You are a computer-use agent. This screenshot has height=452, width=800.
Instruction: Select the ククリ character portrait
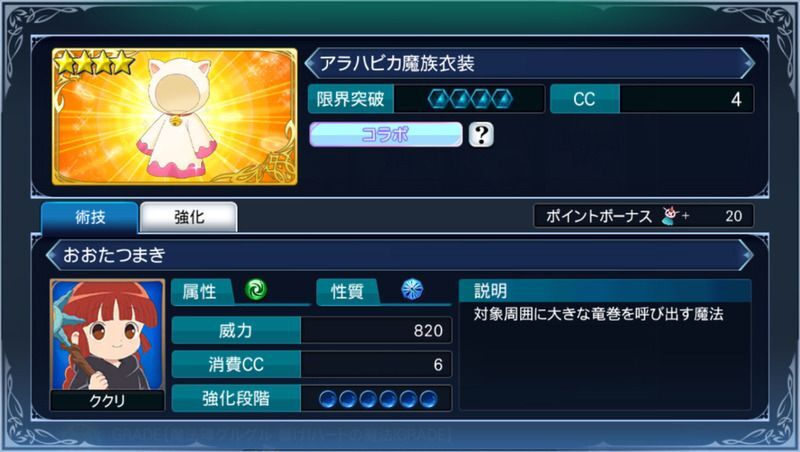pos(107,345)
